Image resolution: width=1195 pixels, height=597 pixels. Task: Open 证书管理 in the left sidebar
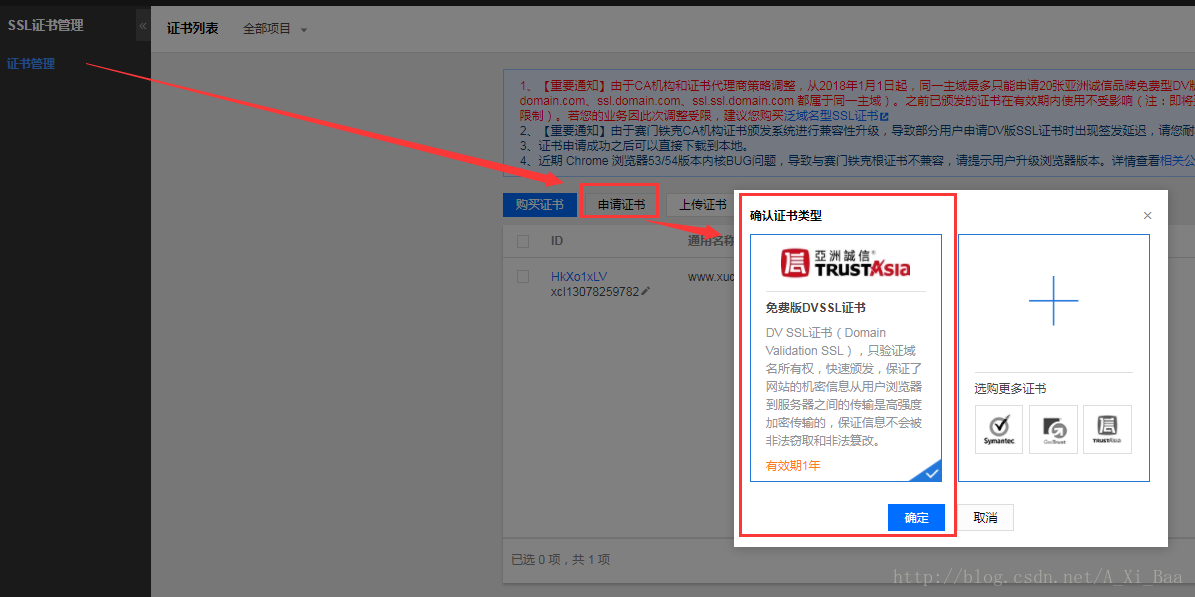pyautogui.click(x=31, y=64)
